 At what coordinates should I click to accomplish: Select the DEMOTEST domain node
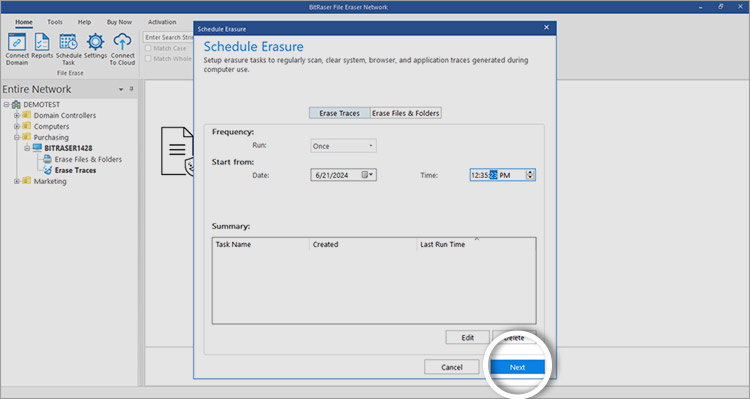pyautogui.click(x=42, y=104)
